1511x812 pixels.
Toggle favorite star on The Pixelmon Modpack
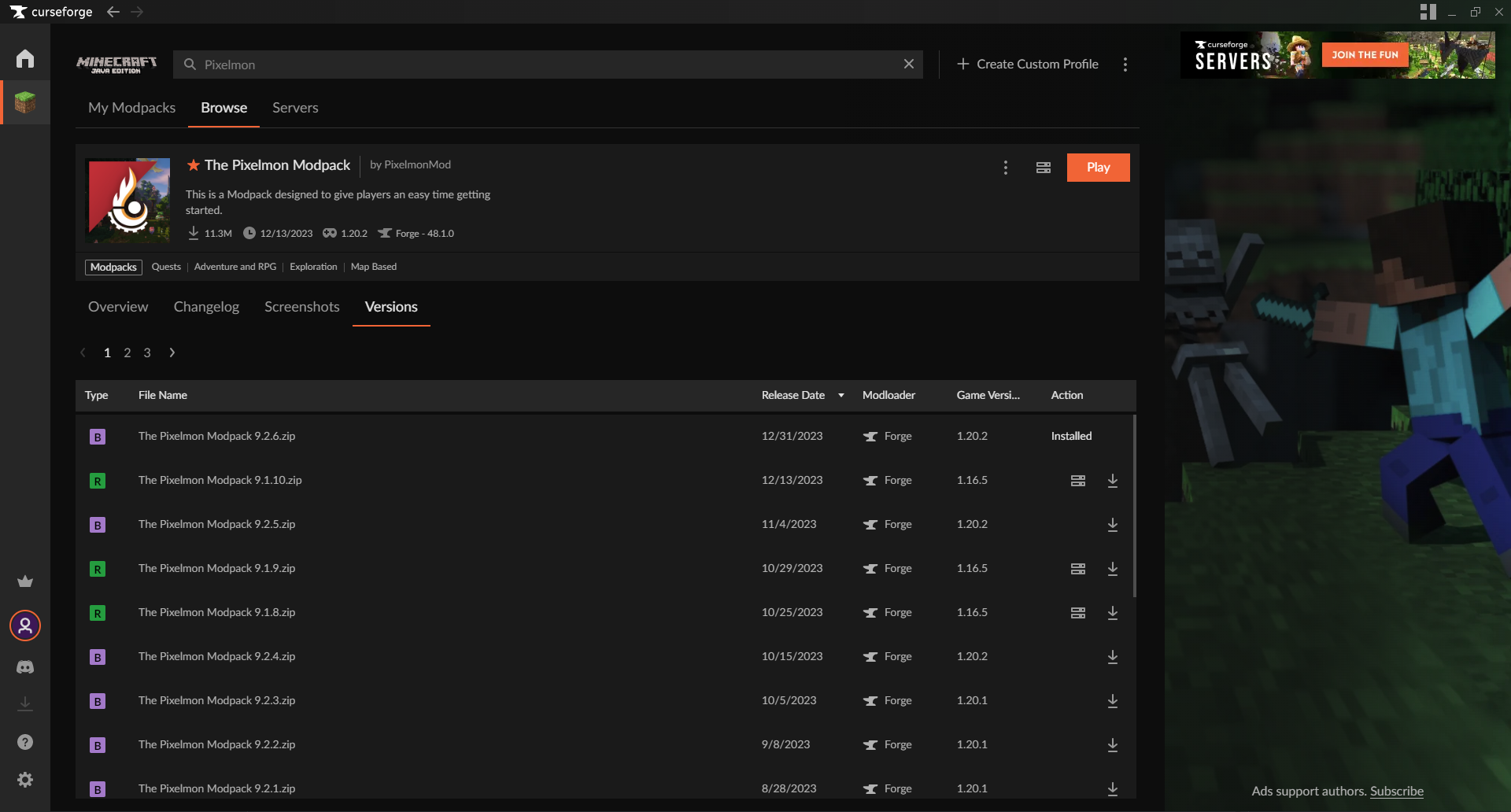193,165
